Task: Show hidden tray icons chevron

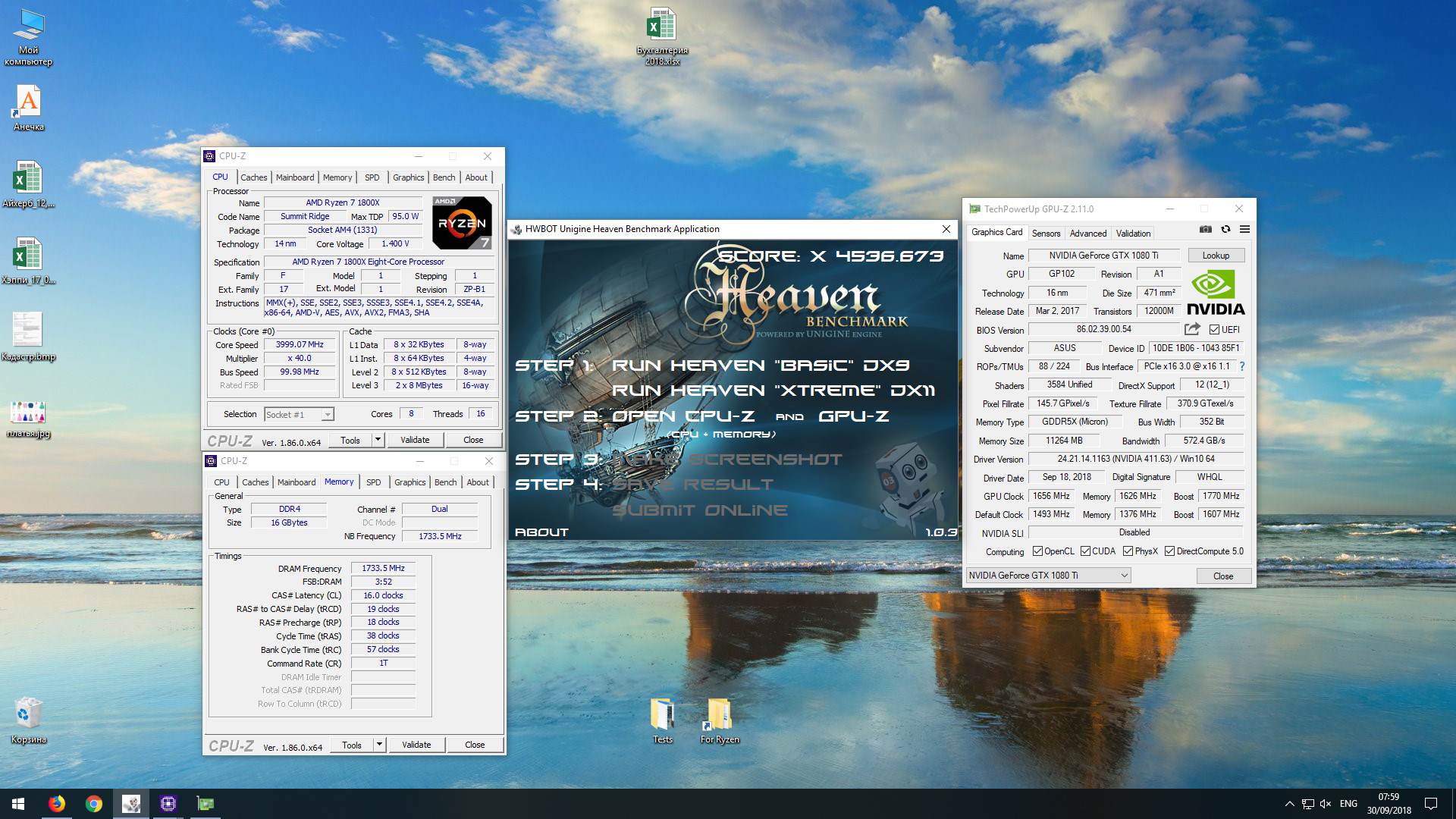Action: (x=1289, y=804)
